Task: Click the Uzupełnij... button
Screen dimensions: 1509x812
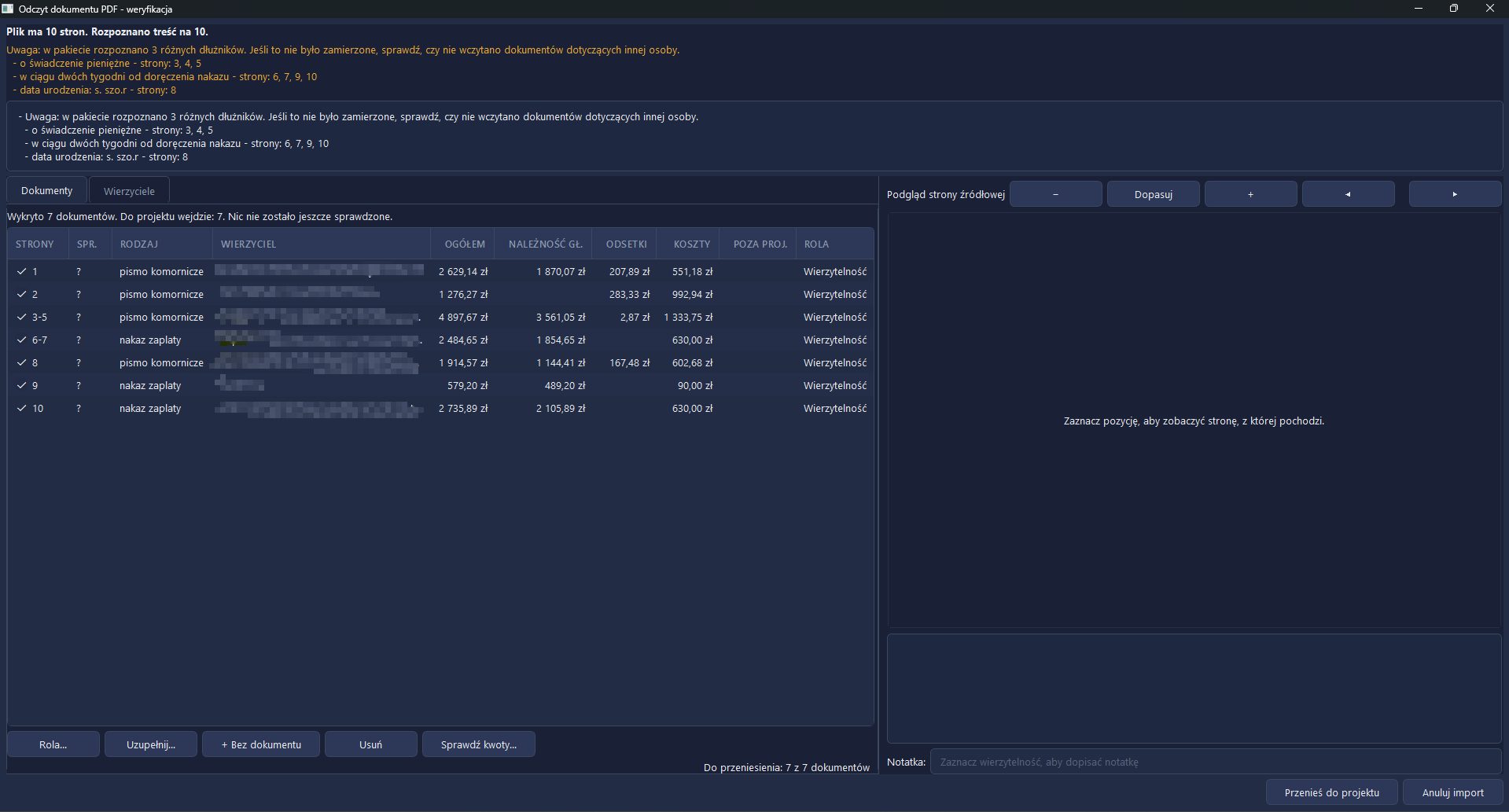Action: pyautogui.click(x=151, y=744)
